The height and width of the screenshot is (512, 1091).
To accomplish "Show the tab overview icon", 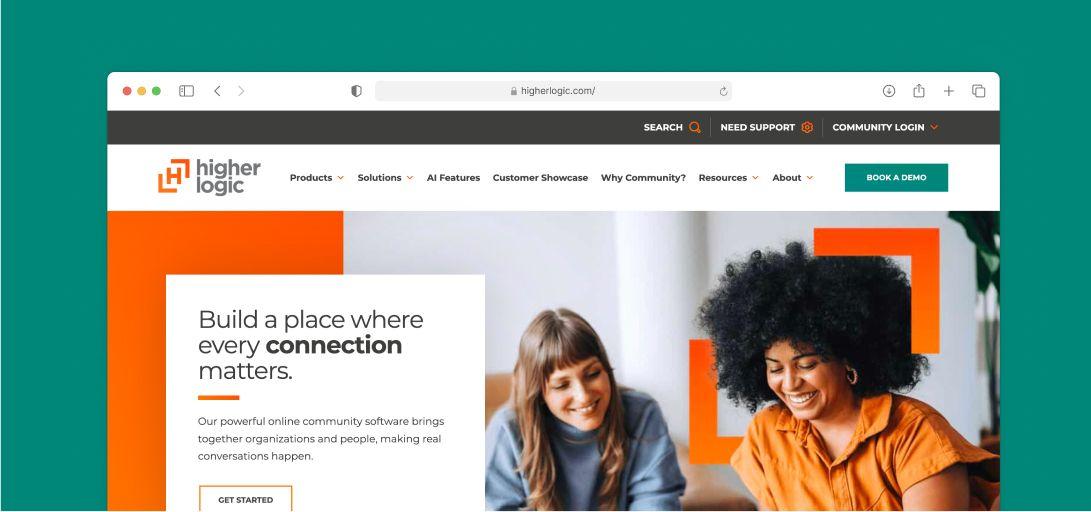I will 978,91.
